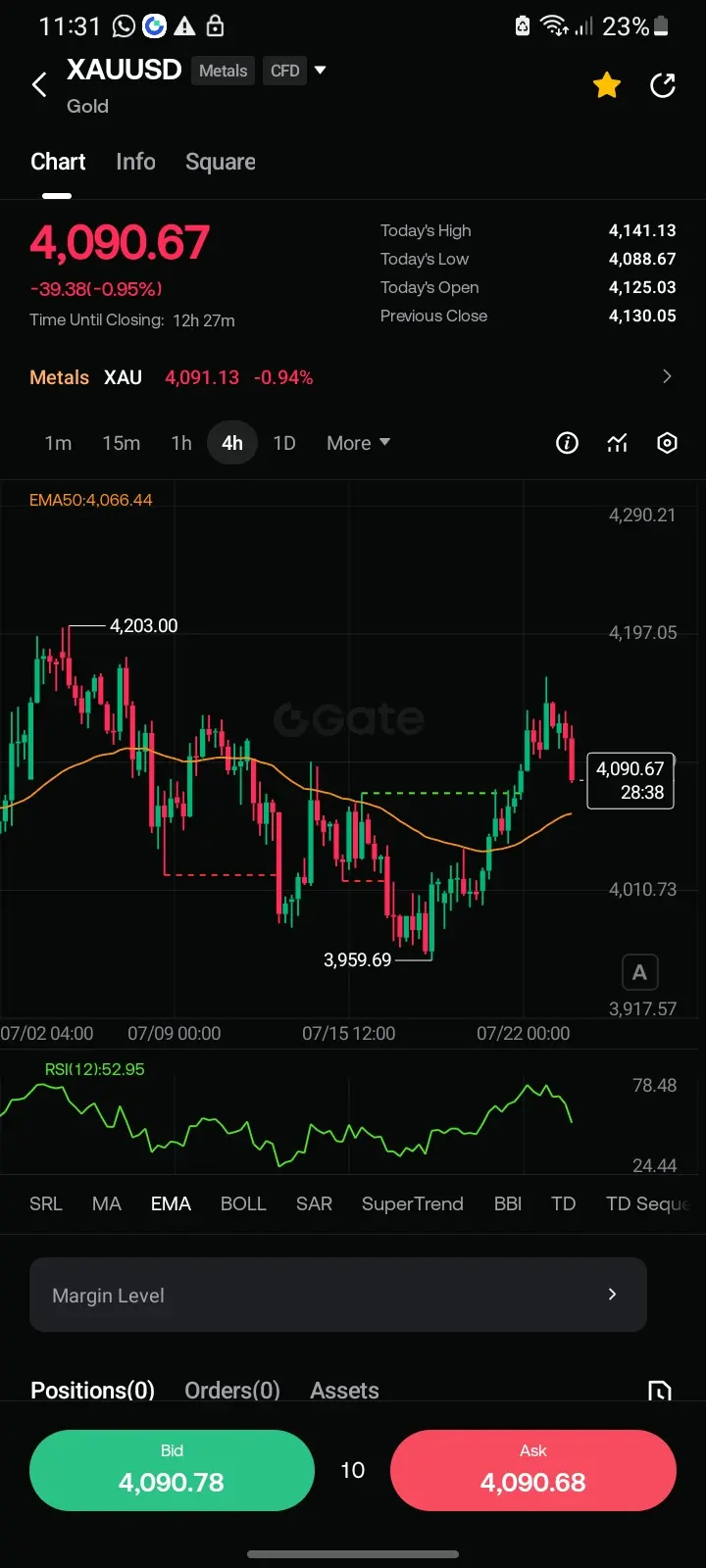Viewport: 706px width, 1568px height.
Task: Select the BOLL indicator
Action: tap(243, 1203)
